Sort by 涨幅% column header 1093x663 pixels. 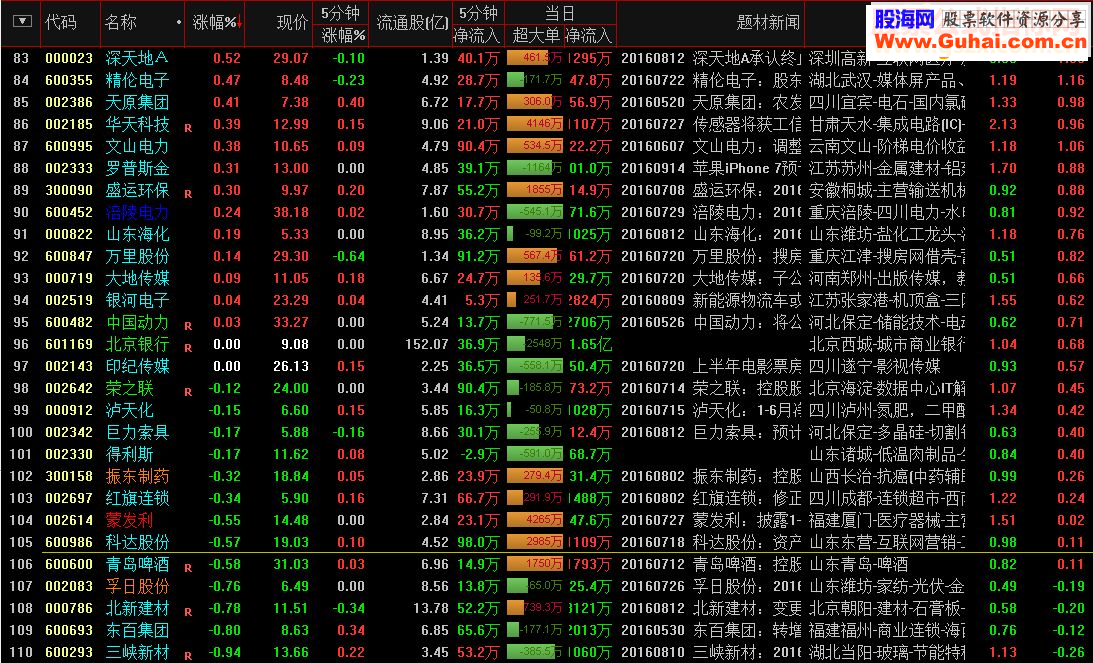tap(216, 23)
